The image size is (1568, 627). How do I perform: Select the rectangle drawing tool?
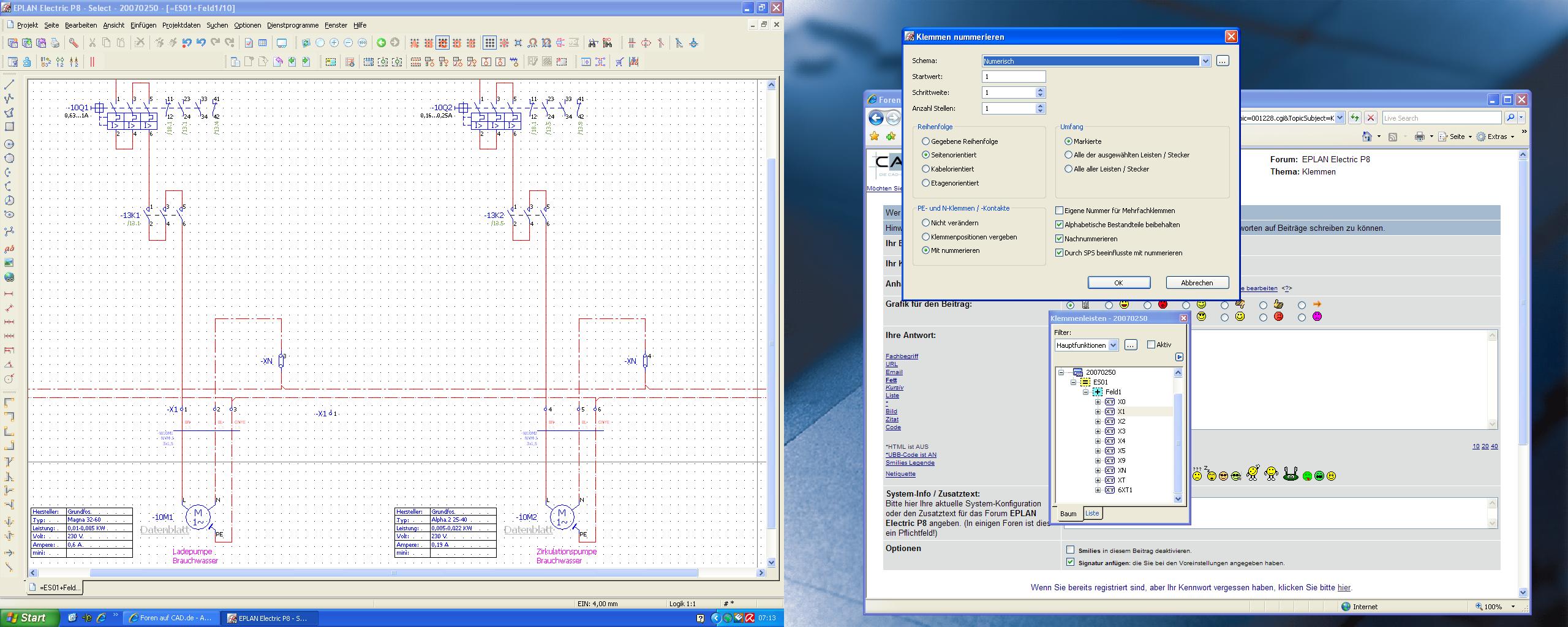tap(9, 127)
